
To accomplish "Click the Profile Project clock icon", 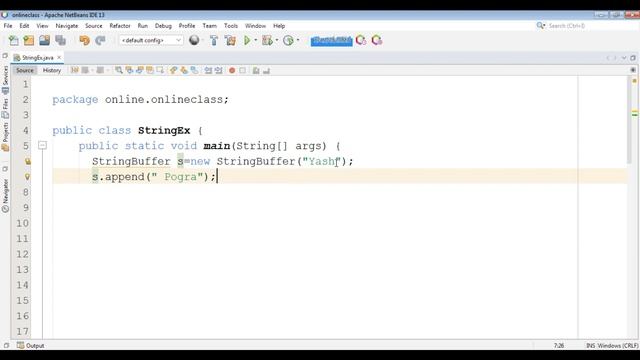I will (x=288, y=40).
